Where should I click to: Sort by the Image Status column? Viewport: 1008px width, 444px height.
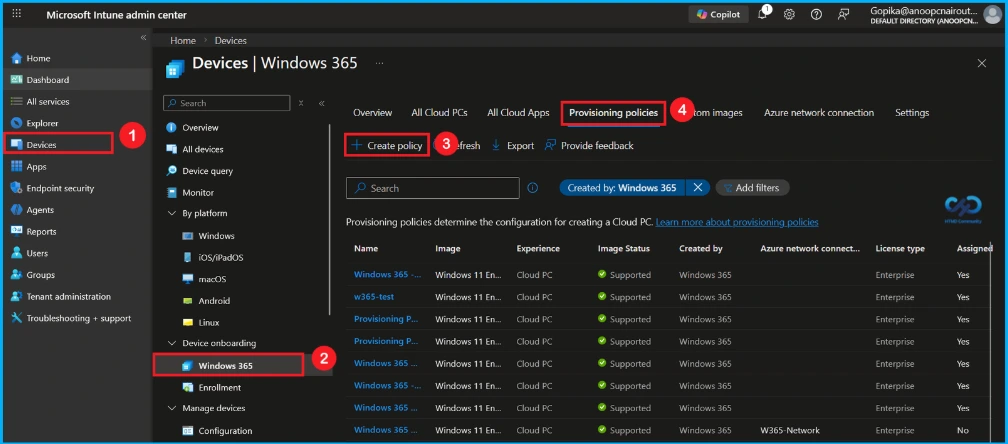click(x=624, y=248)
